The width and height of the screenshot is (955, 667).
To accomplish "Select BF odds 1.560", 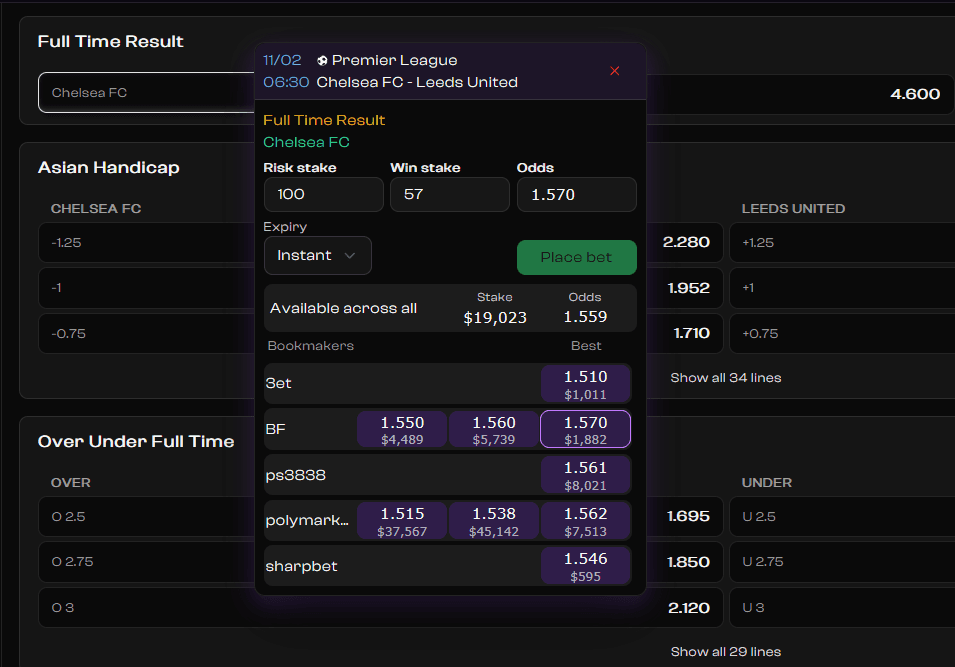I will (x=493, y=429).
